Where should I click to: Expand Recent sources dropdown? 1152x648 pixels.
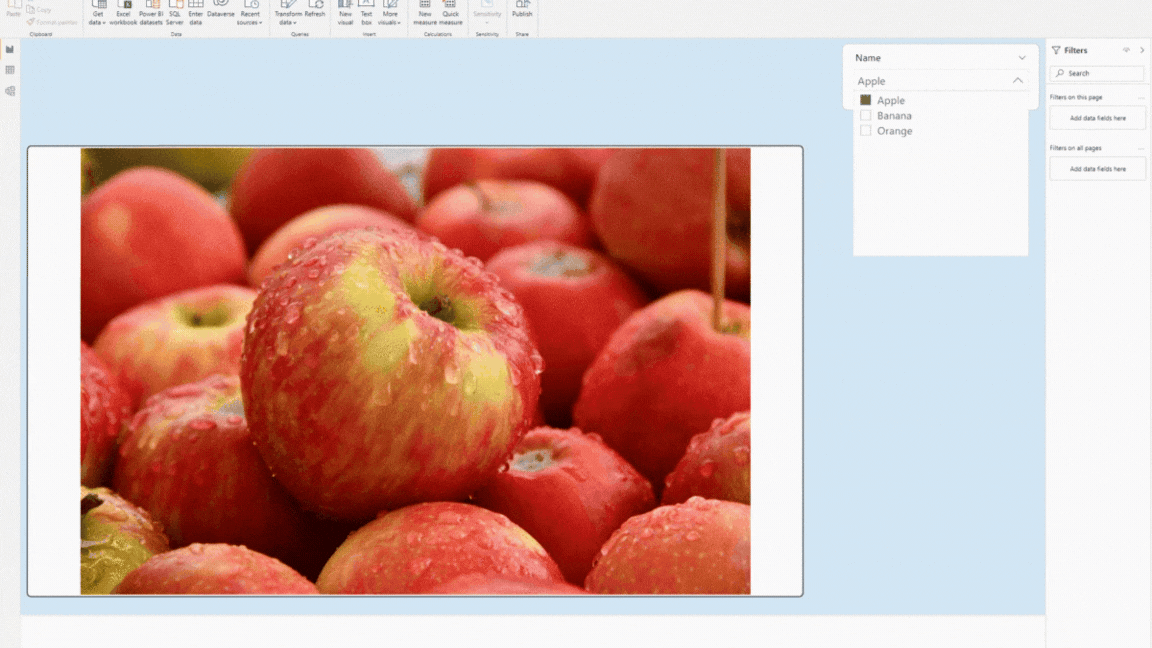coord(250,14)
